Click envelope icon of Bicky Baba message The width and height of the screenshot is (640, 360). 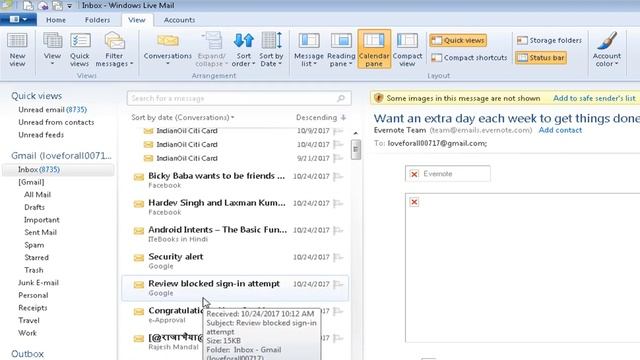coord(139,177)
